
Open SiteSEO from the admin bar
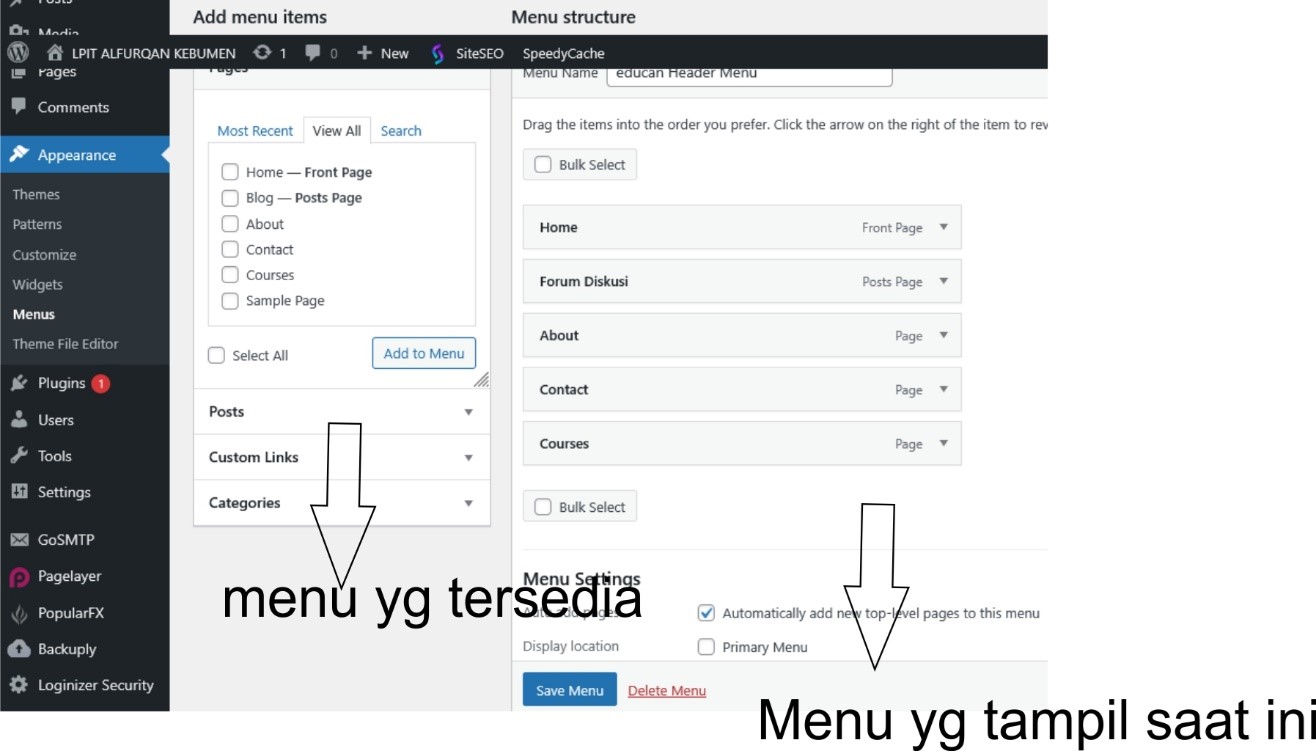point(468,53)
